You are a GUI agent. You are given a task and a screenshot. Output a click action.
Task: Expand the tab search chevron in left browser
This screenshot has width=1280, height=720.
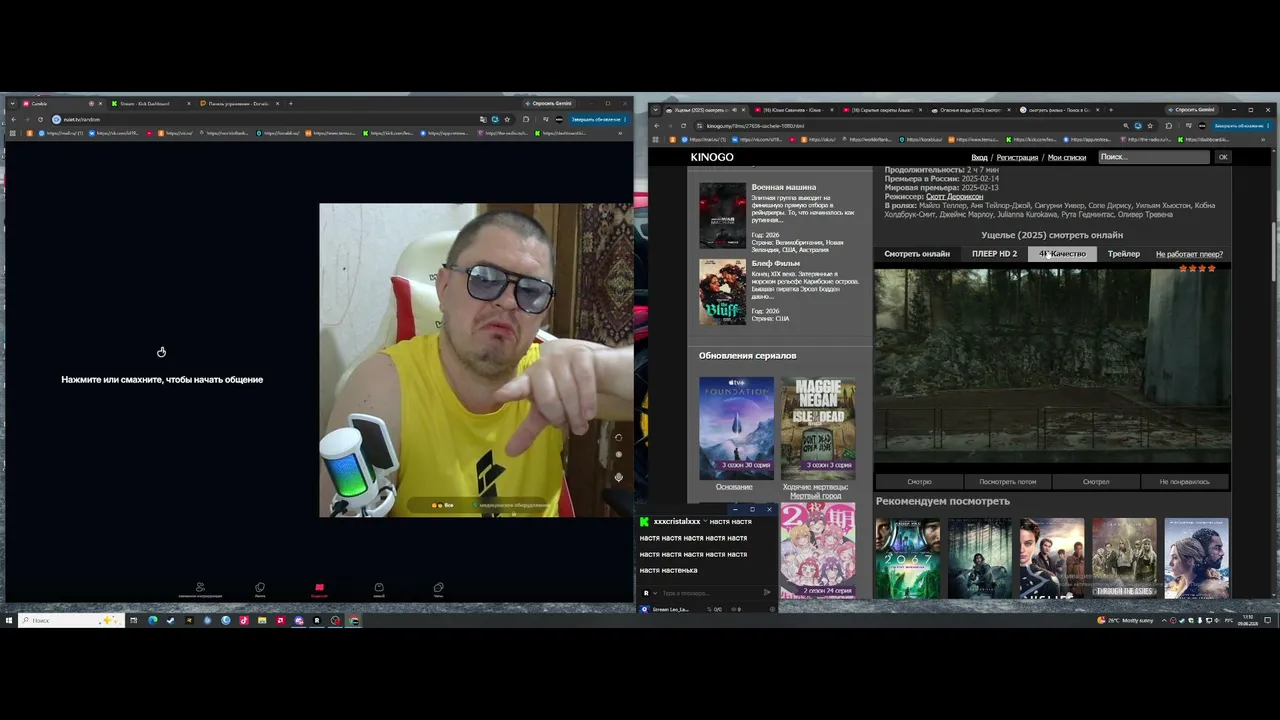pyautogui.click(x=12, y=103)
